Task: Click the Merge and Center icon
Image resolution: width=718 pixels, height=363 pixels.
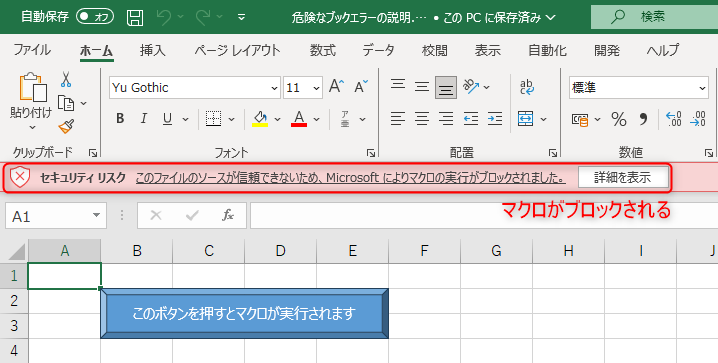Action: tap(526, 119)
